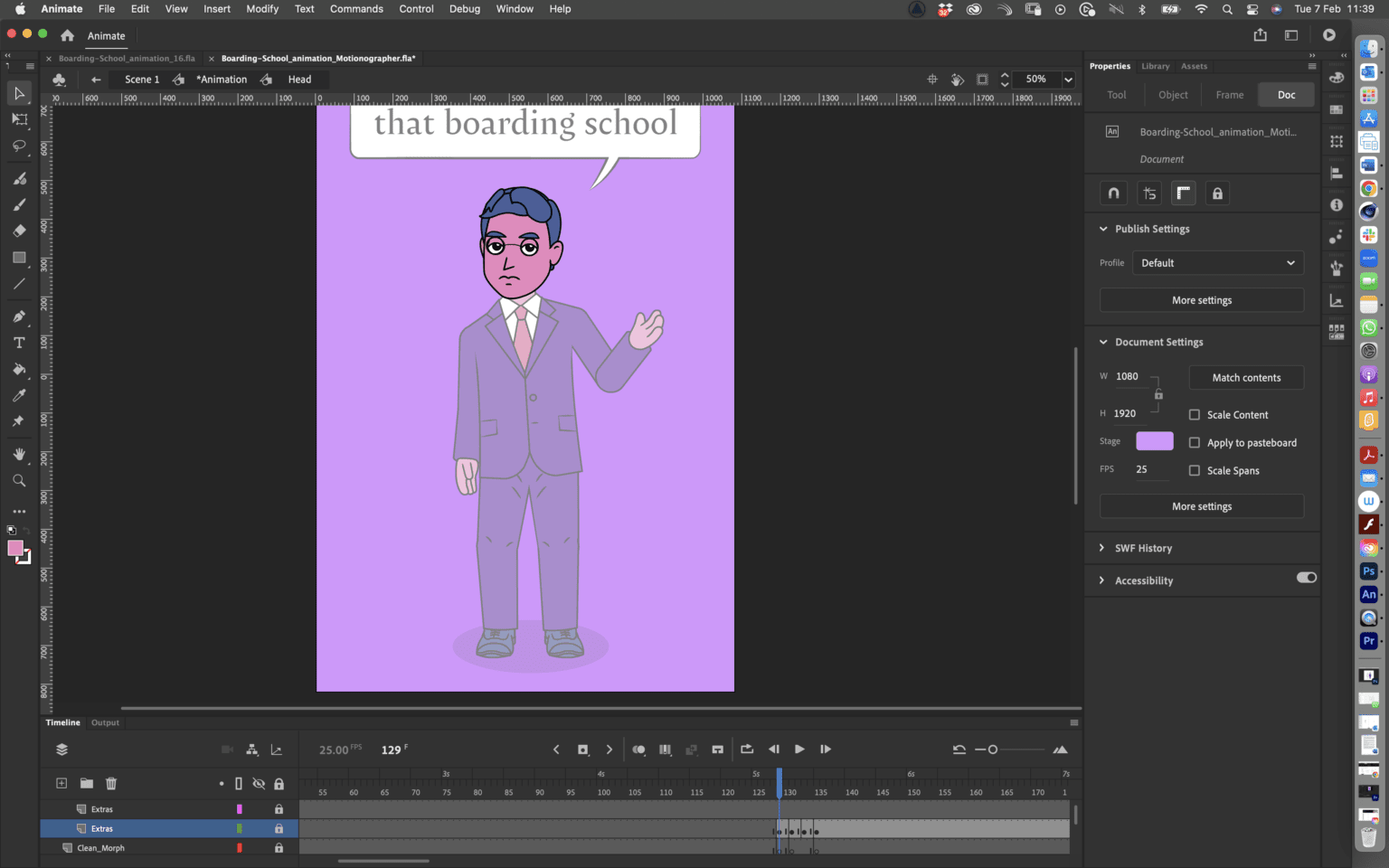Choose the Lasso tool
The height and width of the screenshot is (868, 1389).
[19, 146]
